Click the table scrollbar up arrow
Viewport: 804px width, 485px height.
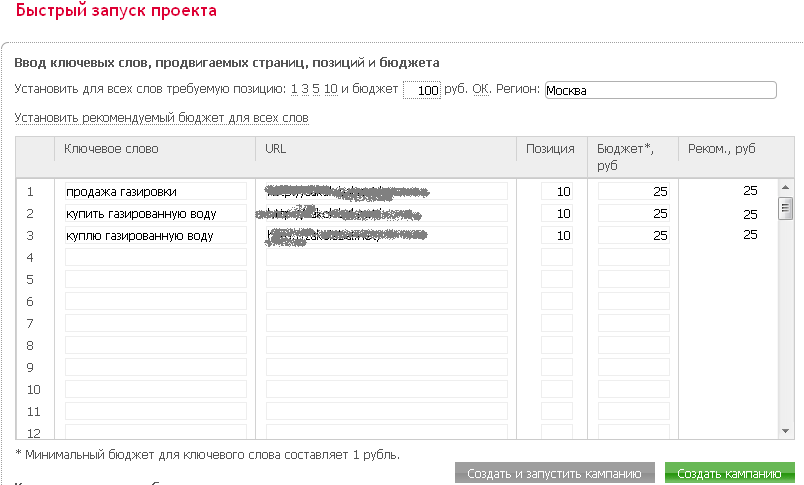[786, 186]
